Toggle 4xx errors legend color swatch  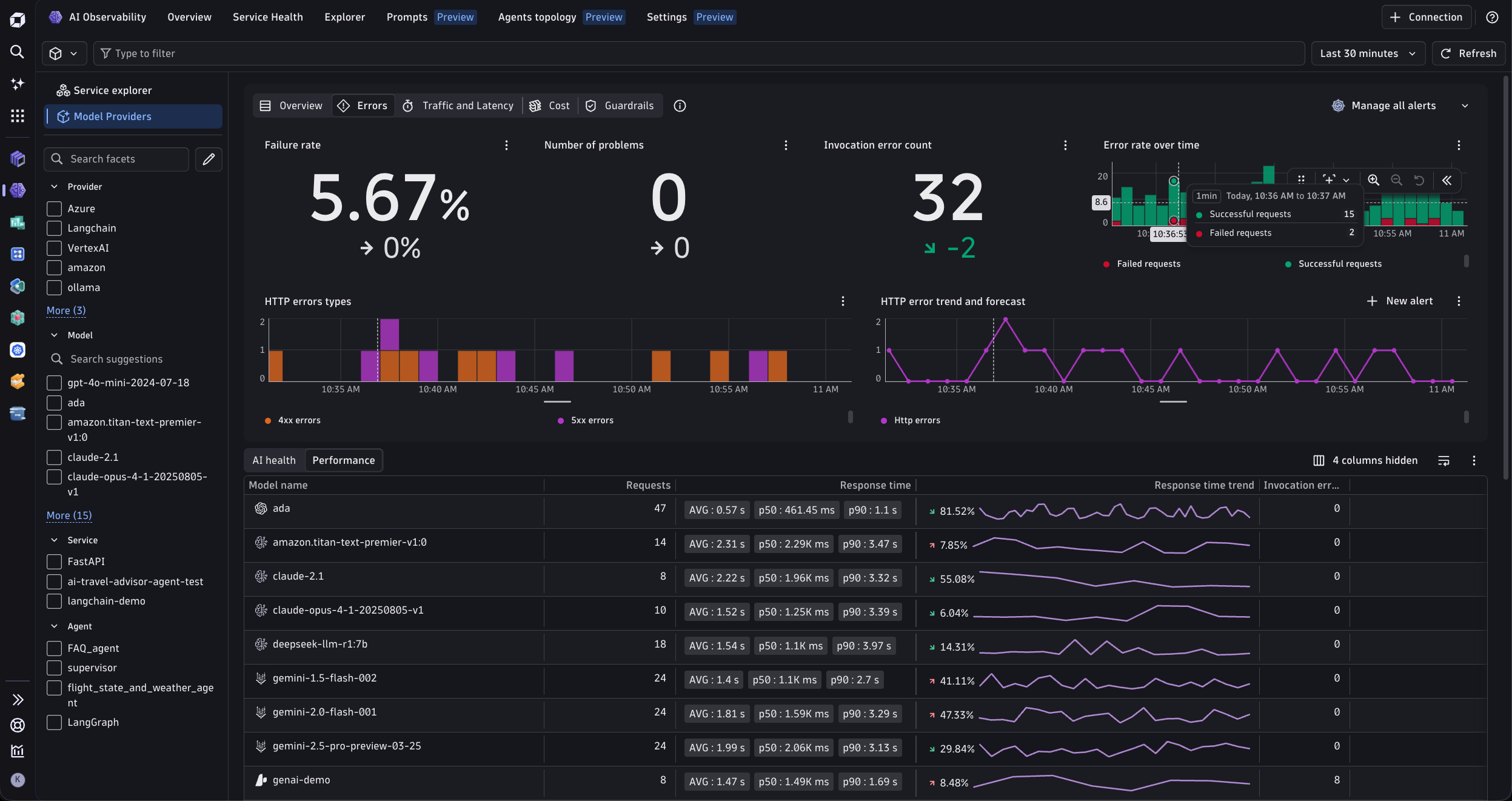[267, 421]
